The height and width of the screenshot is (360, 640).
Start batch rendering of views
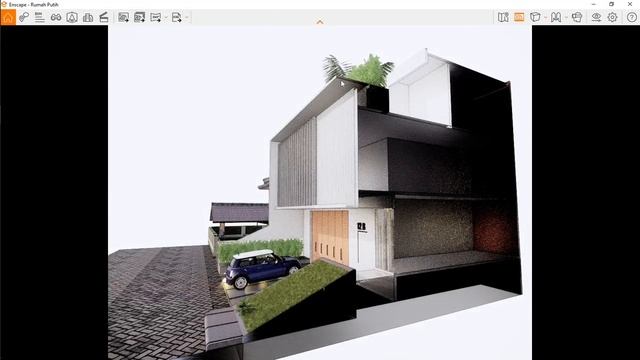pos(140,17)
